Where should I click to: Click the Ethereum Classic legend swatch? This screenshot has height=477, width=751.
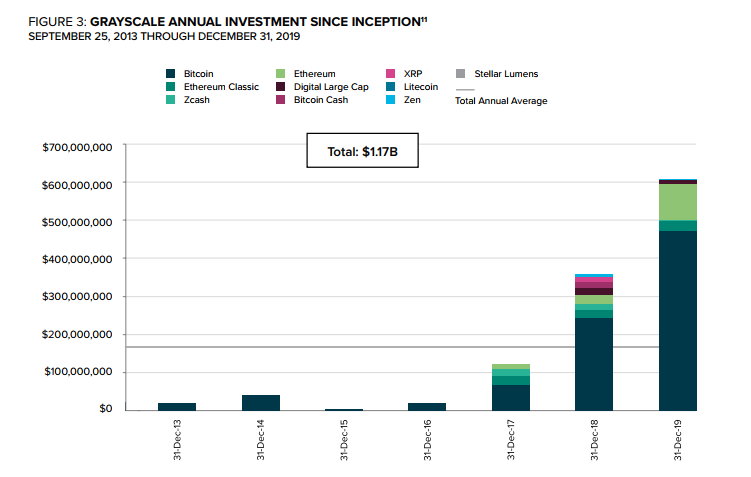172,87
